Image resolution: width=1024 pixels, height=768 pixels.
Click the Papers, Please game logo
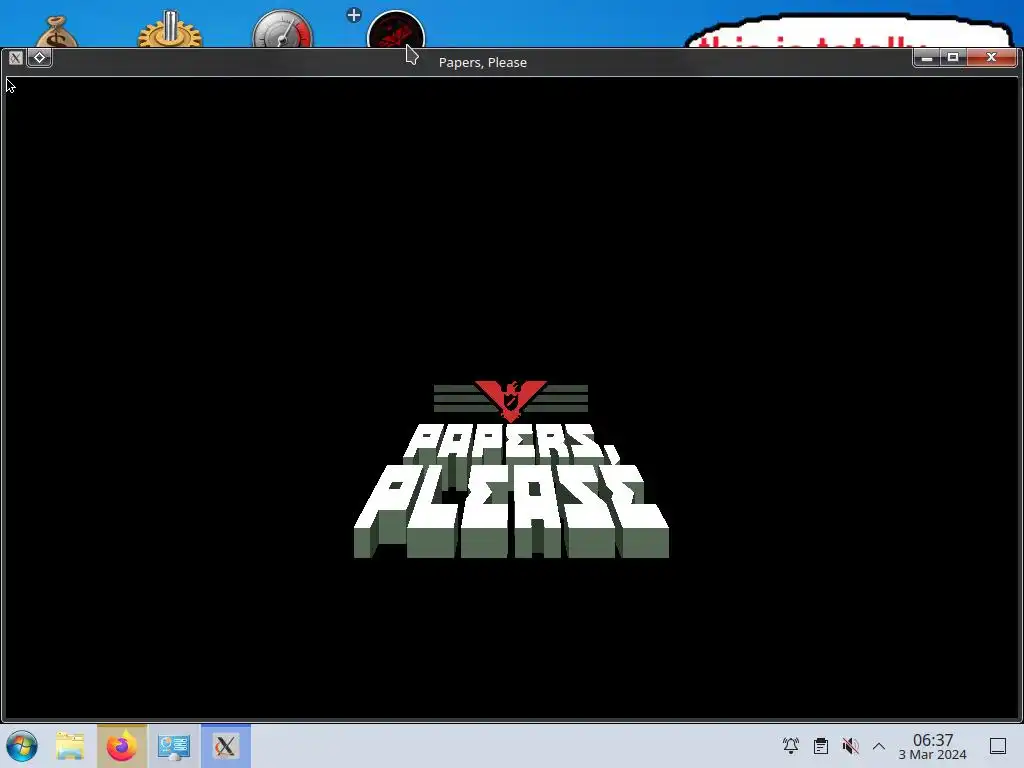pos(511,469)
